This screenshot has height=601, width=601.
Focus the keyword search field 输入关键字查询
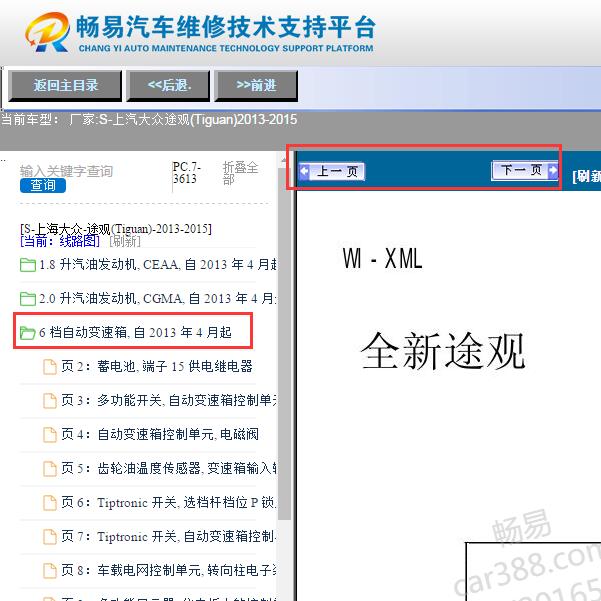click(x=66, y=171)
